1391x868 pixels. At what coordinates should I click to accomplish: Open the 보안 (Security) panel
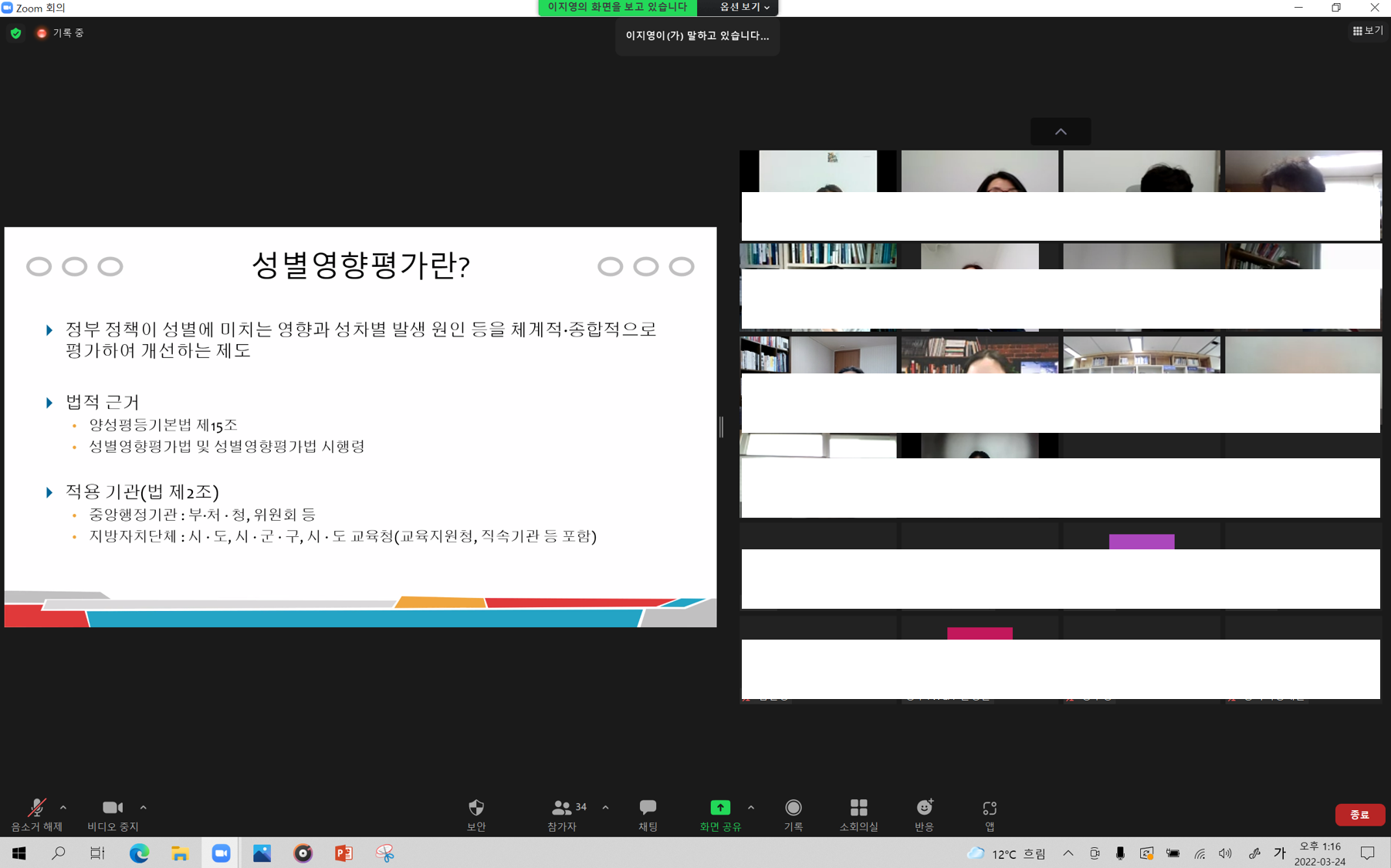click(x=476, y=813)
